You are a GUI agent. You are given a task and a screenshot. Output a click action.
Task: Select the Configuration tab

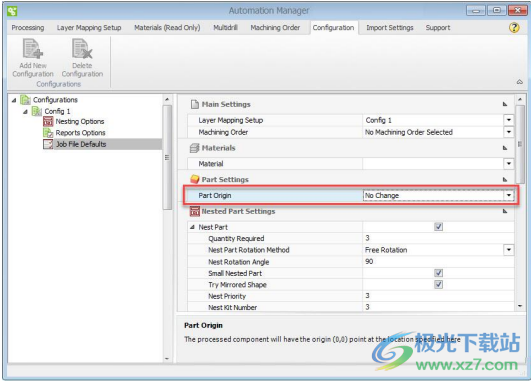(x=334, y=28)
